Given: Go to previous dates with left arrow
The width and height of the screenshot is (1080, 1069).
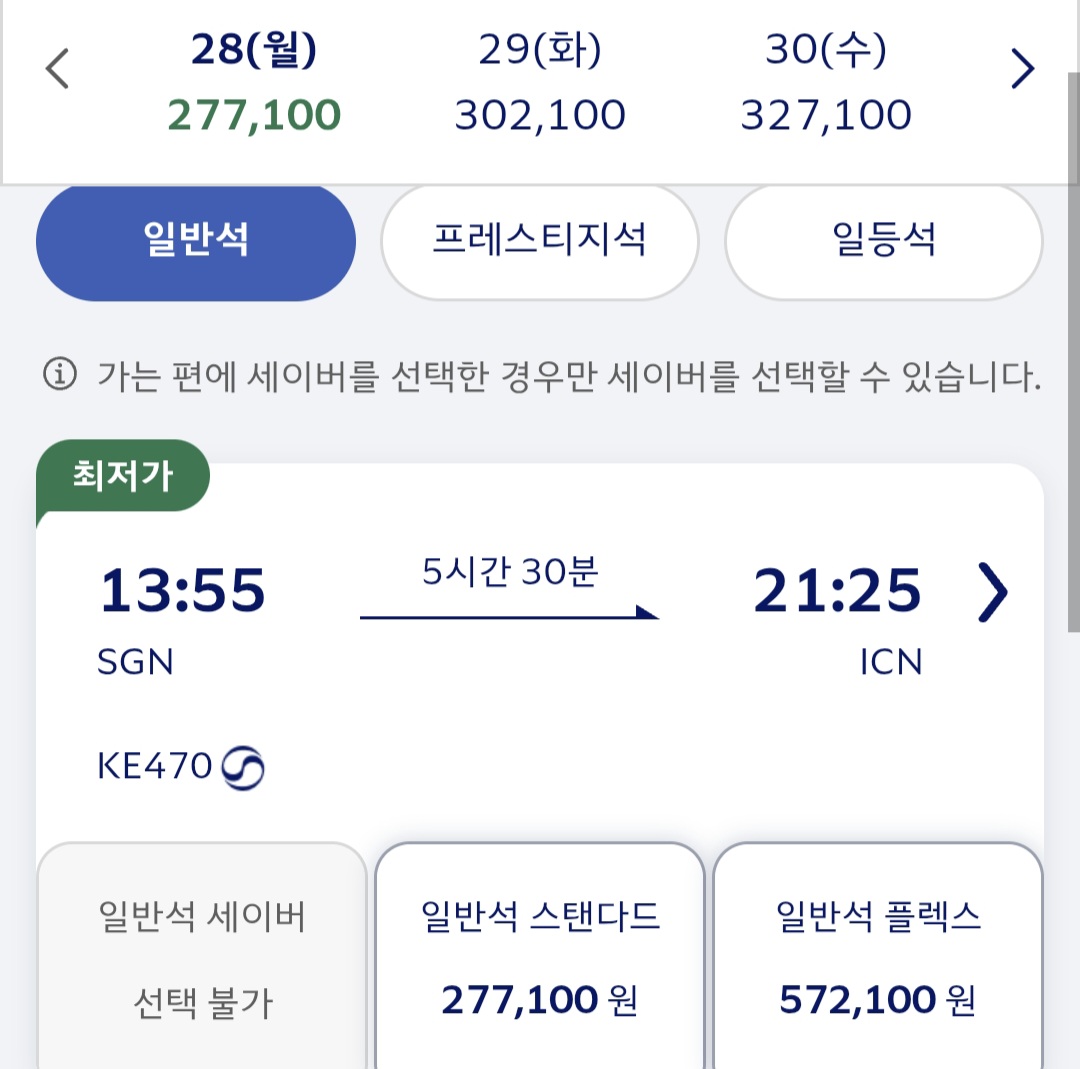Looking at the screenshot, I should [58, 69].
